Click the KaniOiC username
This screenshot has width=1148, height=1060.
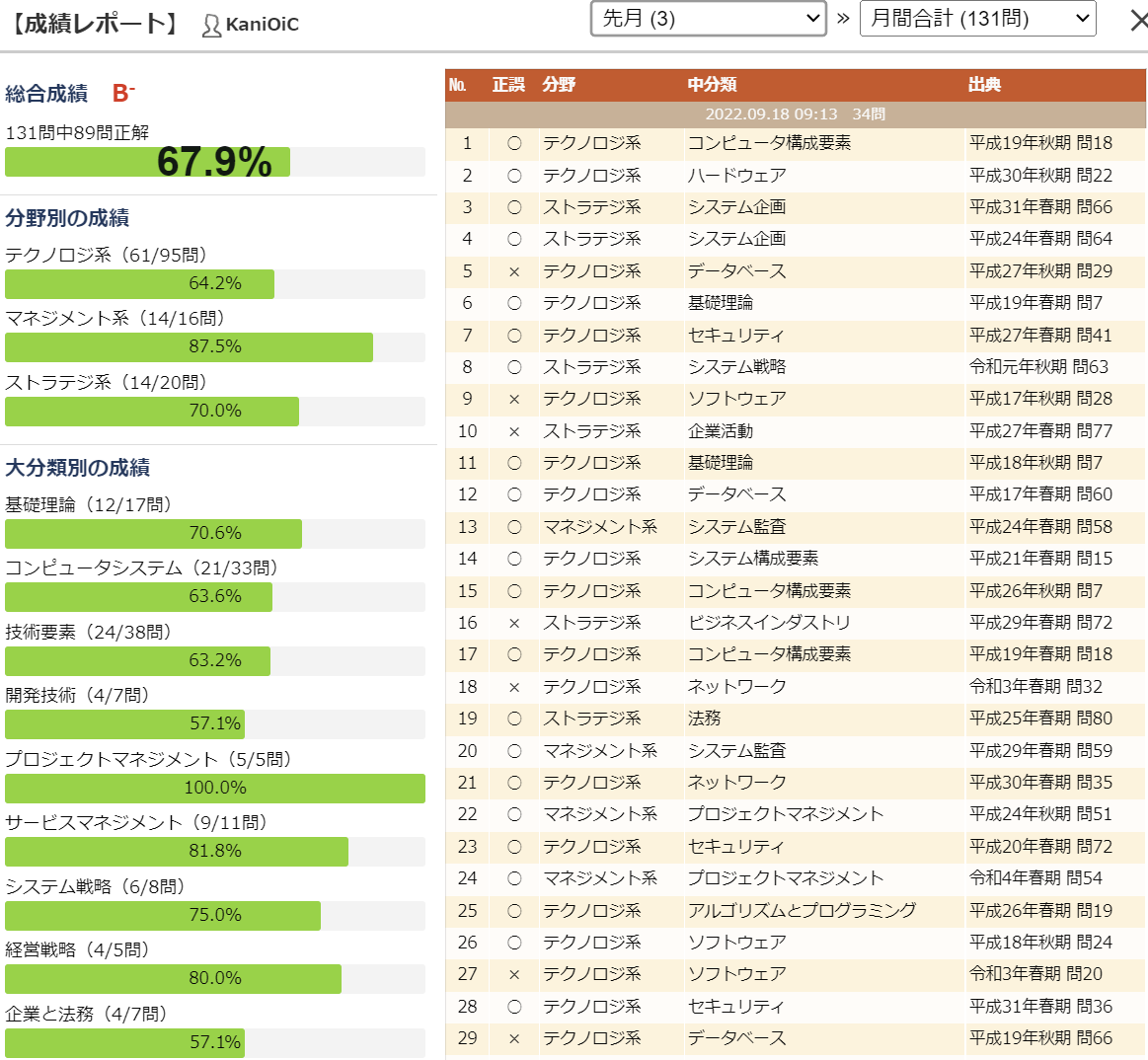[263, 24]
